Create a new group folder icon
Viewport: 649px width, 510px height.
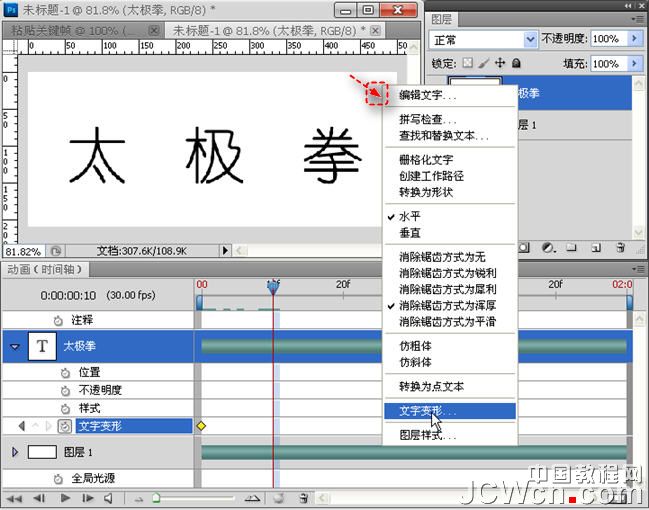(572, 248)
